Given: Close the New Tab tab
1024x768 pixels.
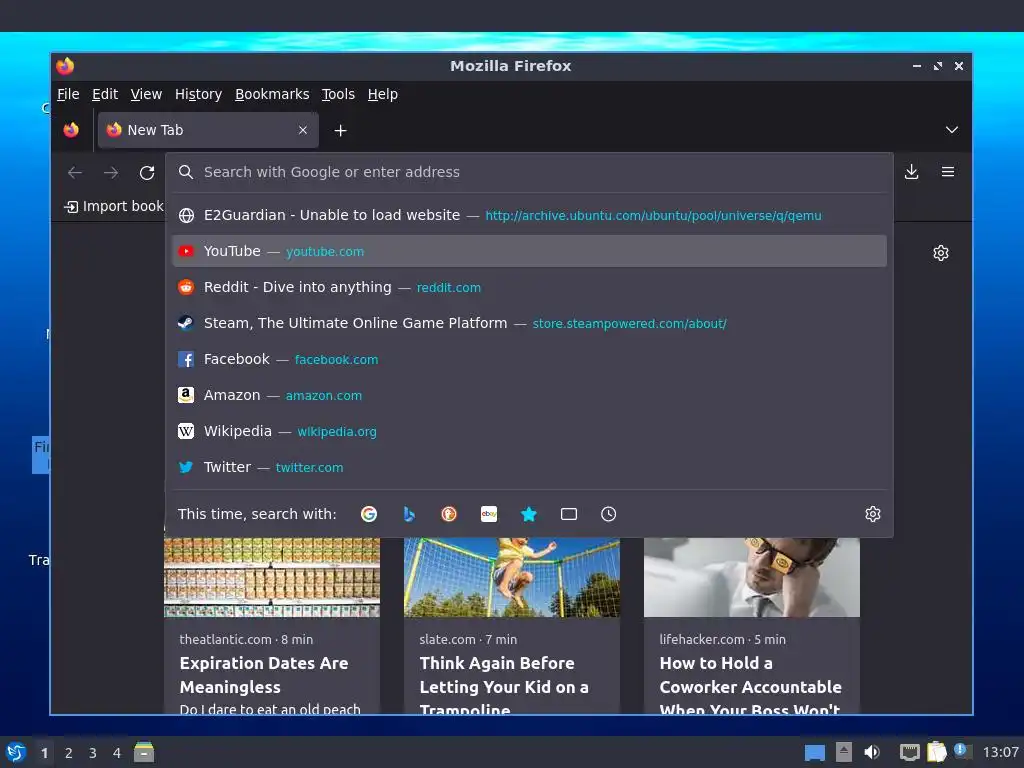Looking at the screenshot, I should pos(302,130).
